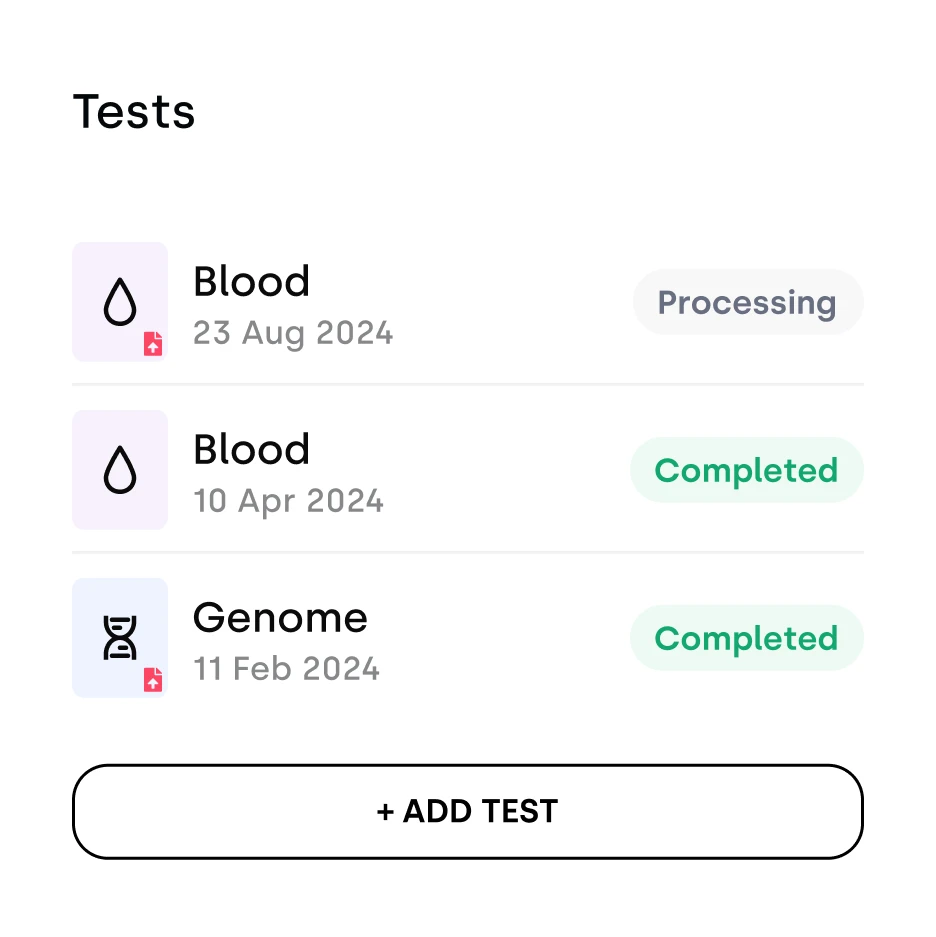The height and width of the screenshot is (937, 936).
Task: Click the blood drop icon for 23 Aug test
Action: pos(120,301)
